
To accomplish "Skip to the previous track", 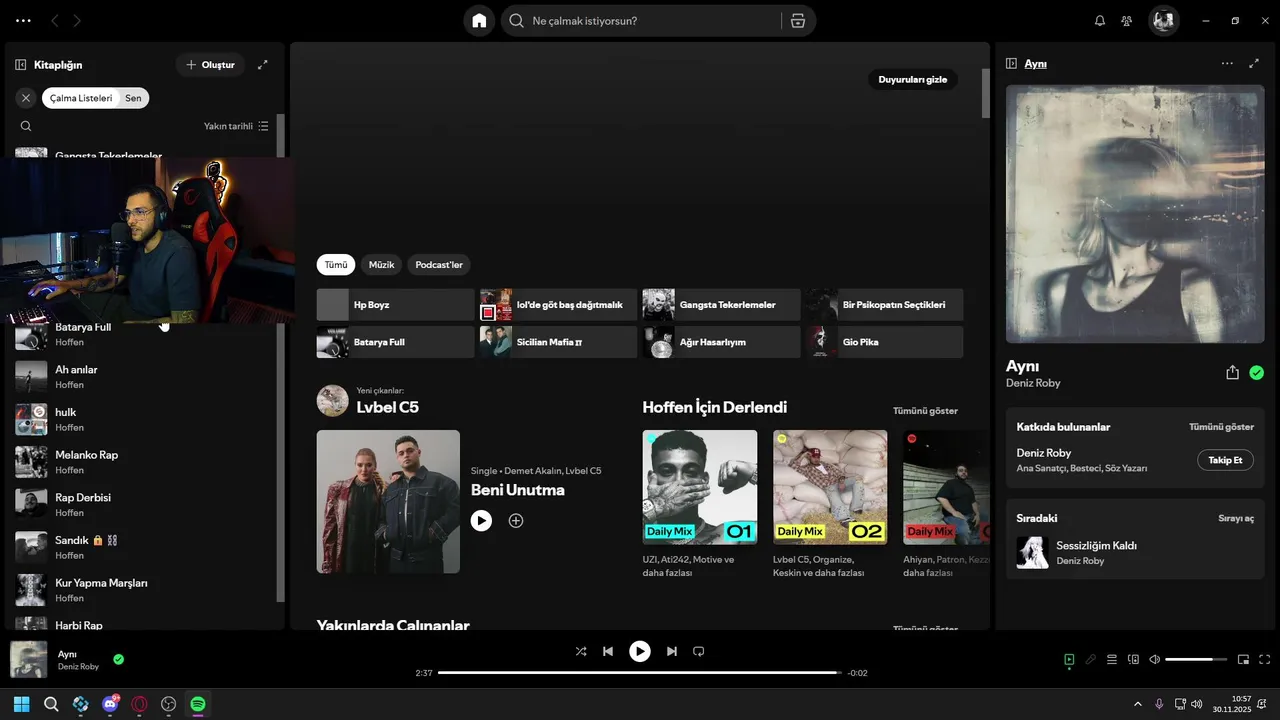I will click(608, 652).
